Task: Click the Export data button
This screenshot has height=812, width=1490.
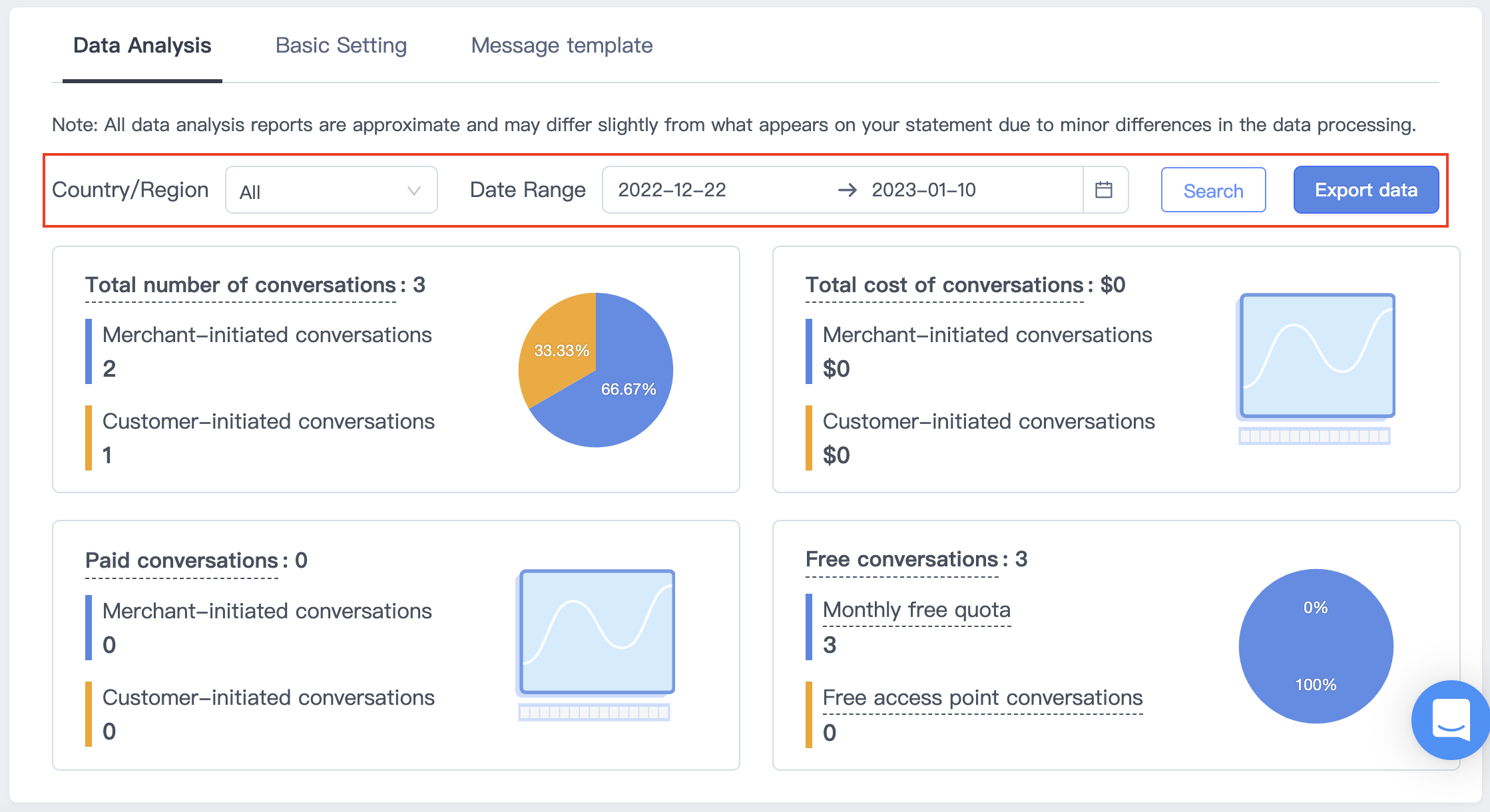Action: click(1366, 190)
